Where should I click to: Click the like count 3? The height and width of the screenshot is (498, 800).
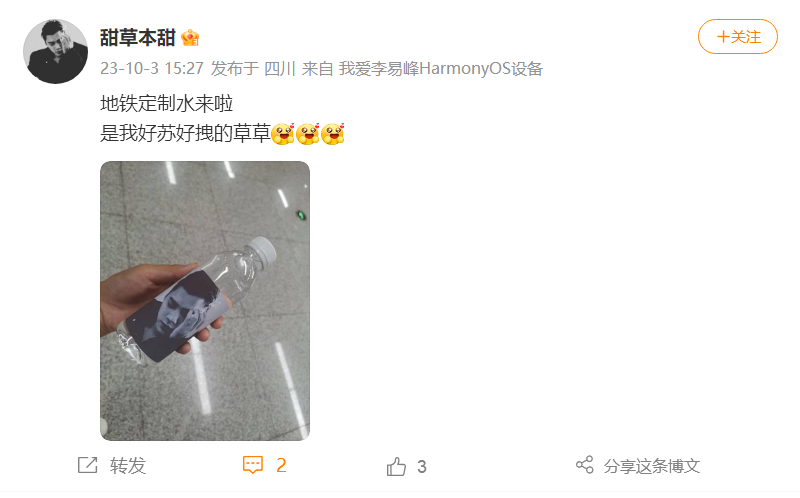pos(422,466)
